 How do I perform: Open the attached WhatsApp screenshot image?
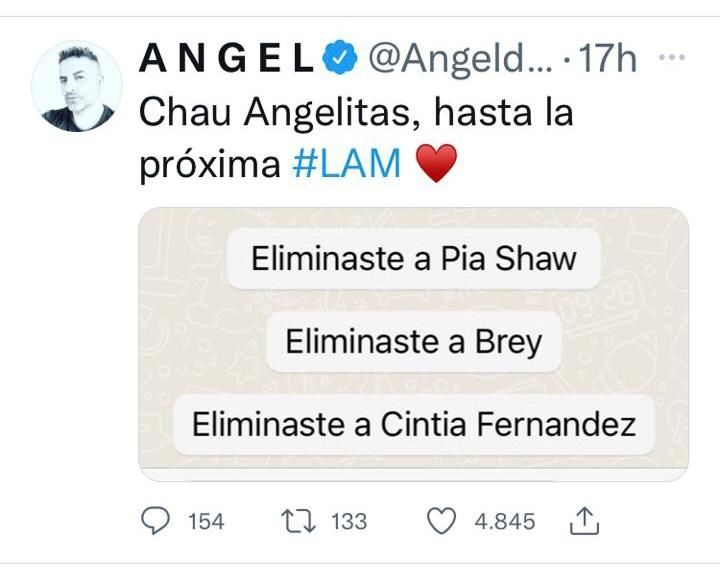[413, 344]
